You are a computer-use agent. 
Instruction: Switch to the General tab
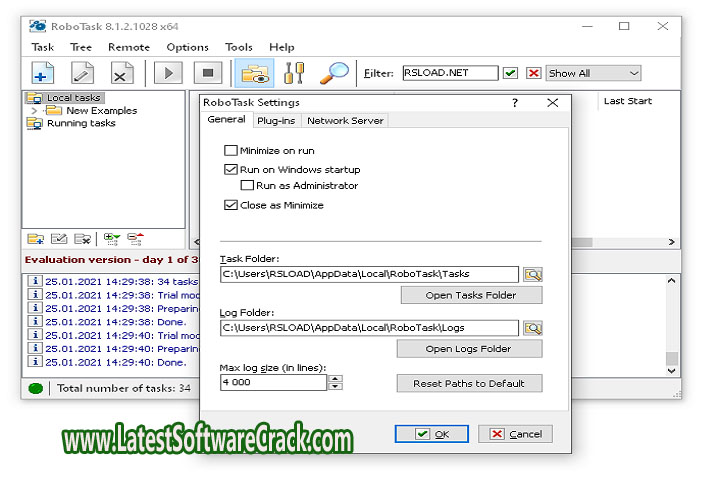pyautogui.click(x=226, y=120)
